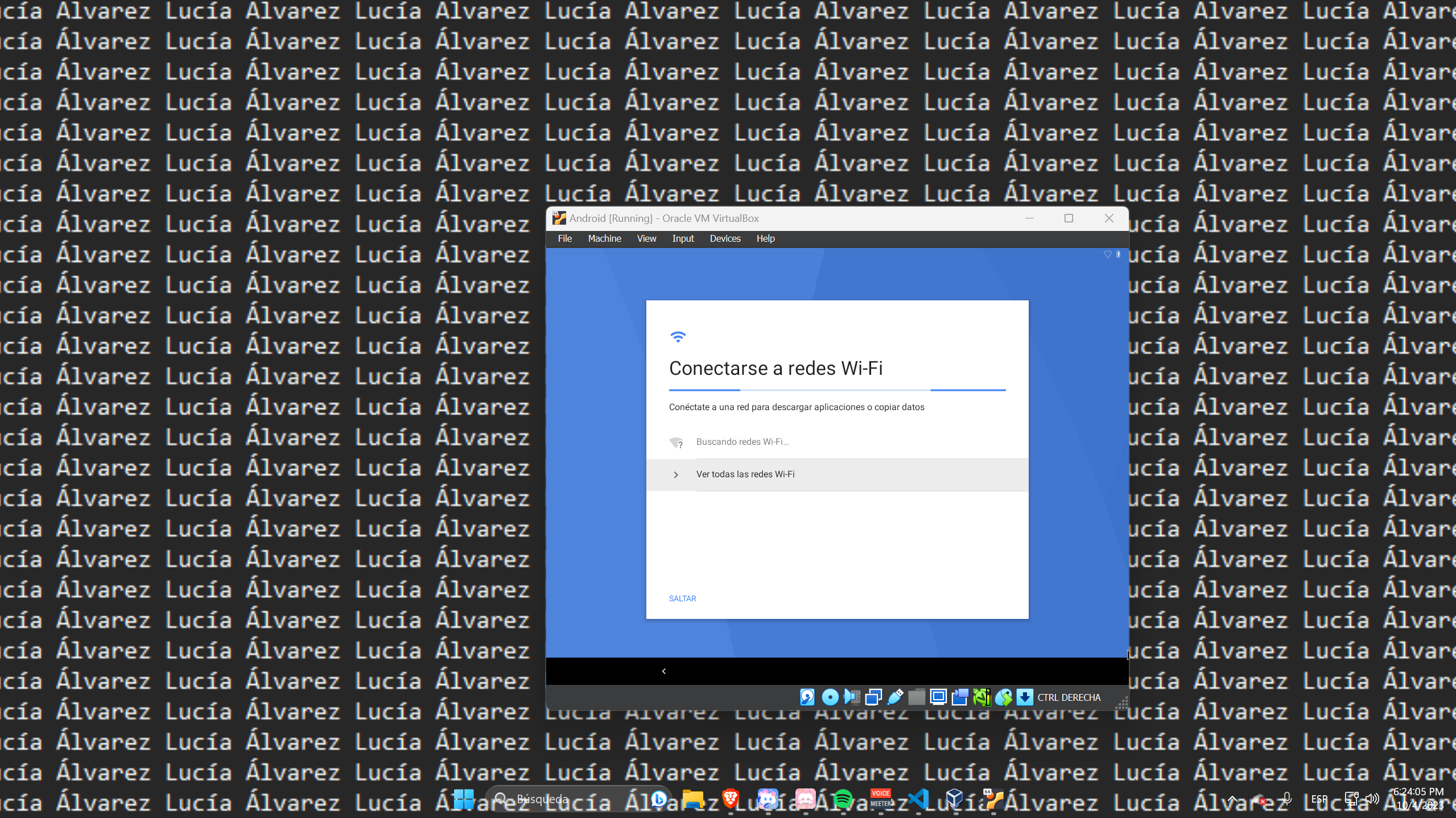This screenshot has height=818, width=1456.
Task: Click the setup progress bar under the title
Action: (x=836, y=390)
